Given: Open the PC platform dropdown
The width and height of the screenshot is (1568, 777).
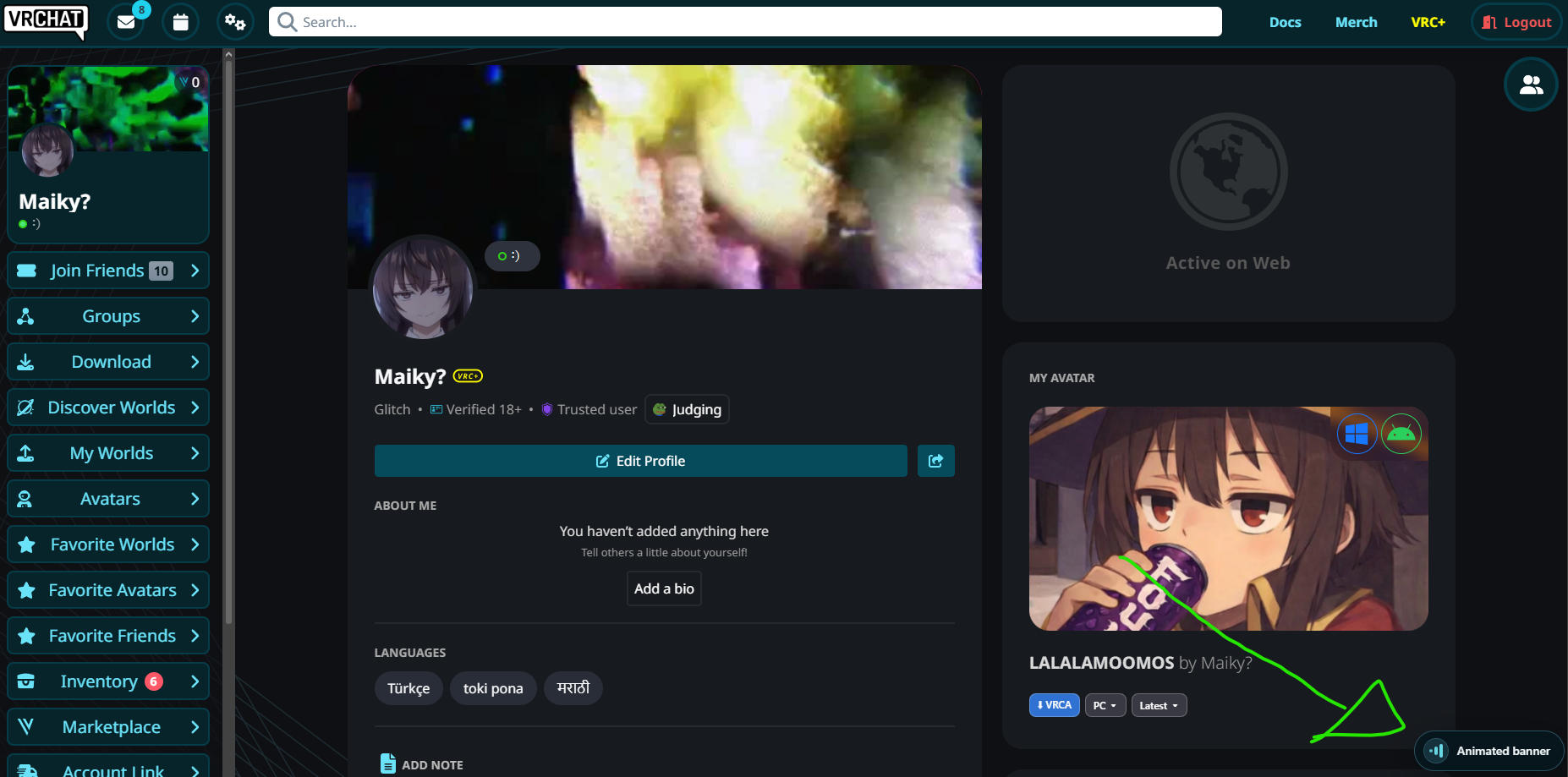Looking at the screenshot, I should coord(1105,705).
